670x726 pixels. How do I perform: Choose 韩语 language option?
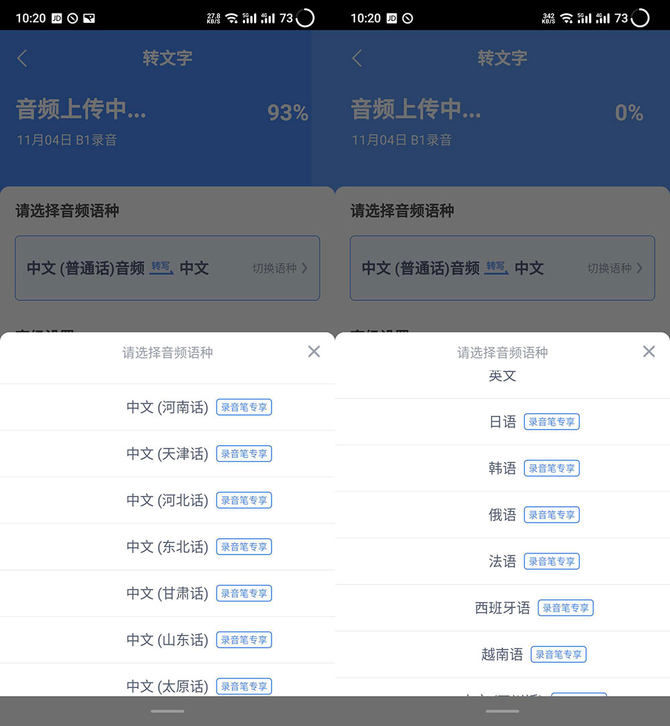click(x=502, y=468)
